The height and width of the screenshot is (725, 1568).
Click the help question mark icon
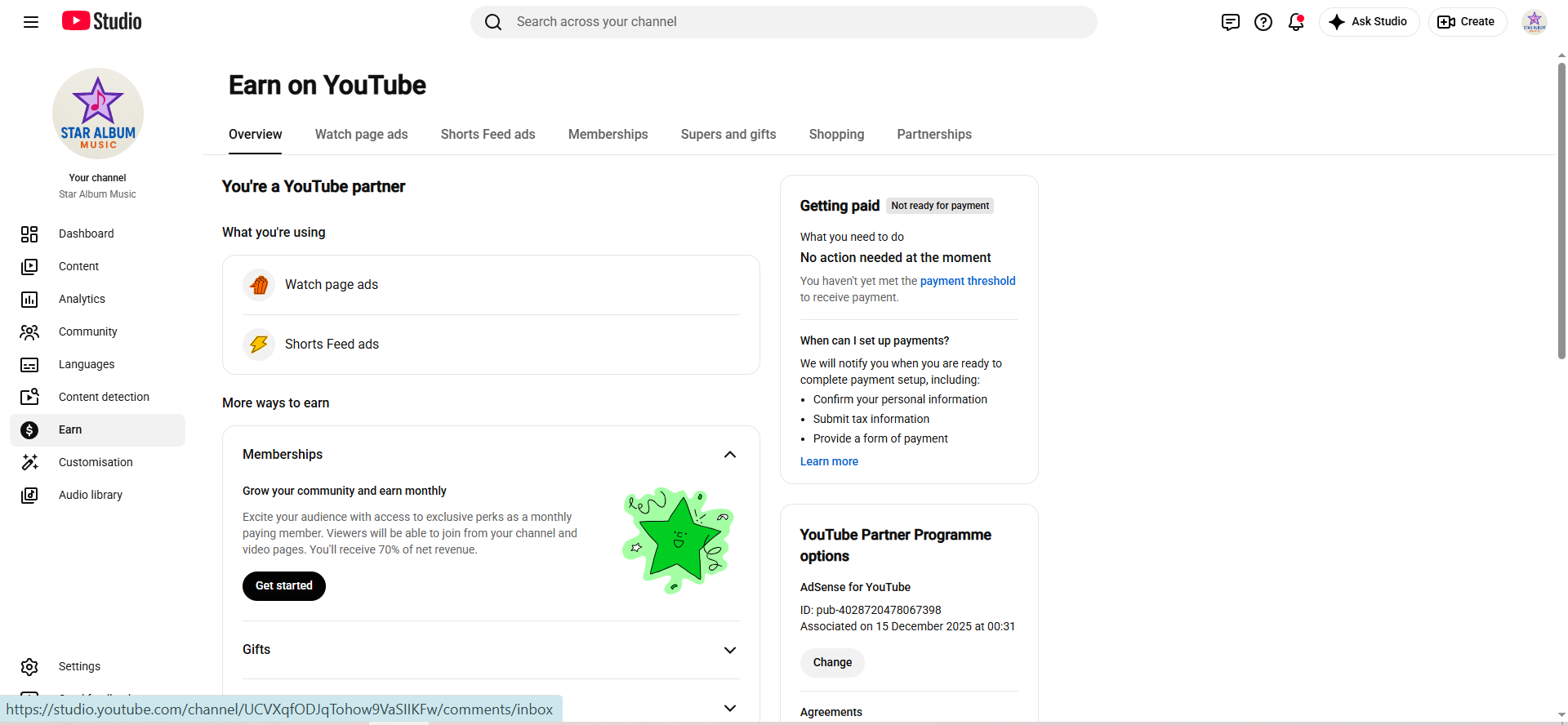coord(1263,22)
